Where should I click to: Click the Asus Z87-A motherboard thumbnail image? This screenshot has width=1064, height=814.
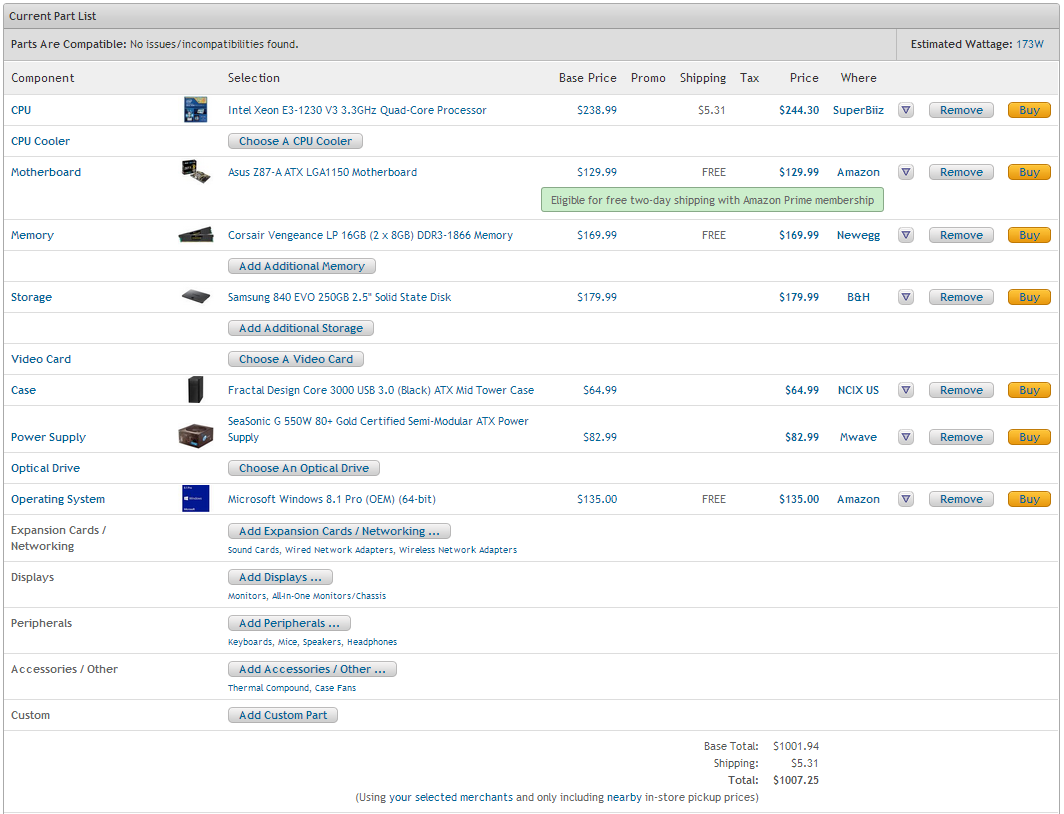click(195, 172)
